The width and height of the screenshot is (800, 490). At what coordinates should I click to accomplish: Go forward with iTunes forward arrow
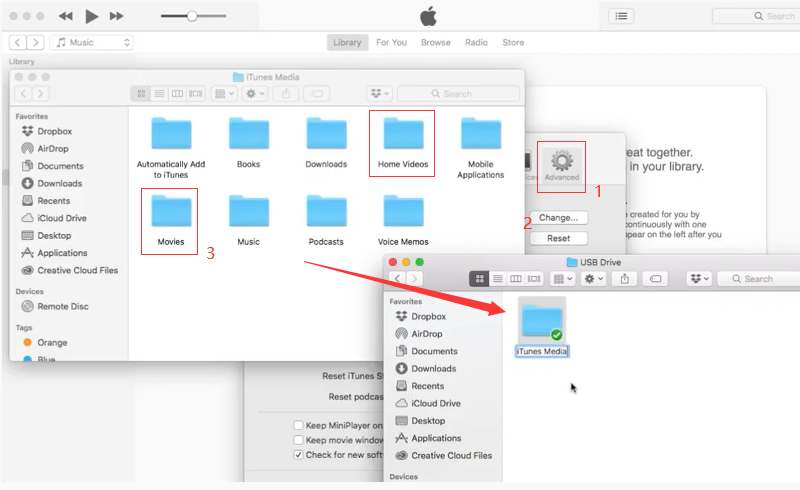point(35,42)
